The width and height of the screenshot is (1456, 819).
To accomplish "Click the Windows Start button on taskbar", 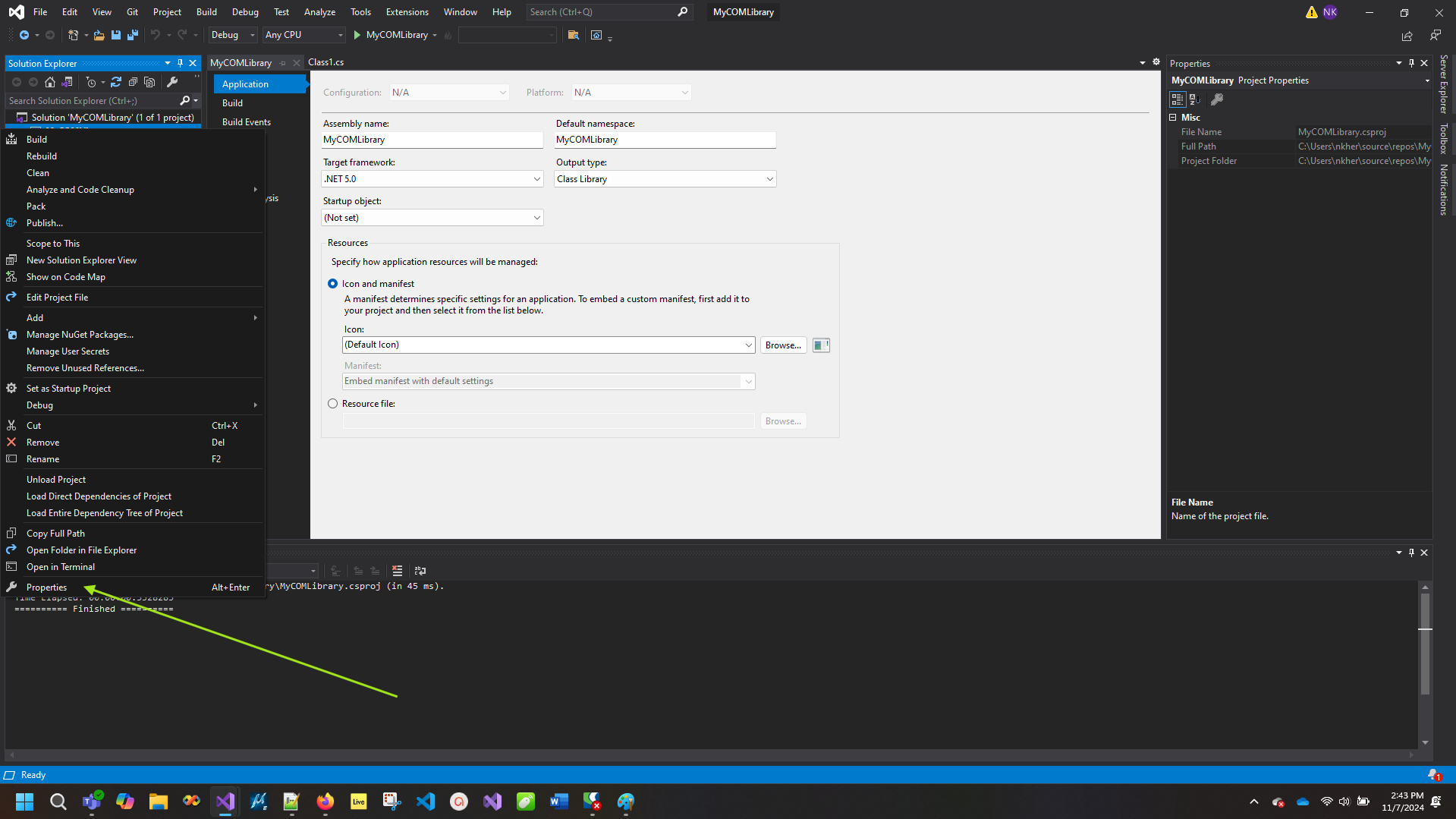I will coord(25,802).
